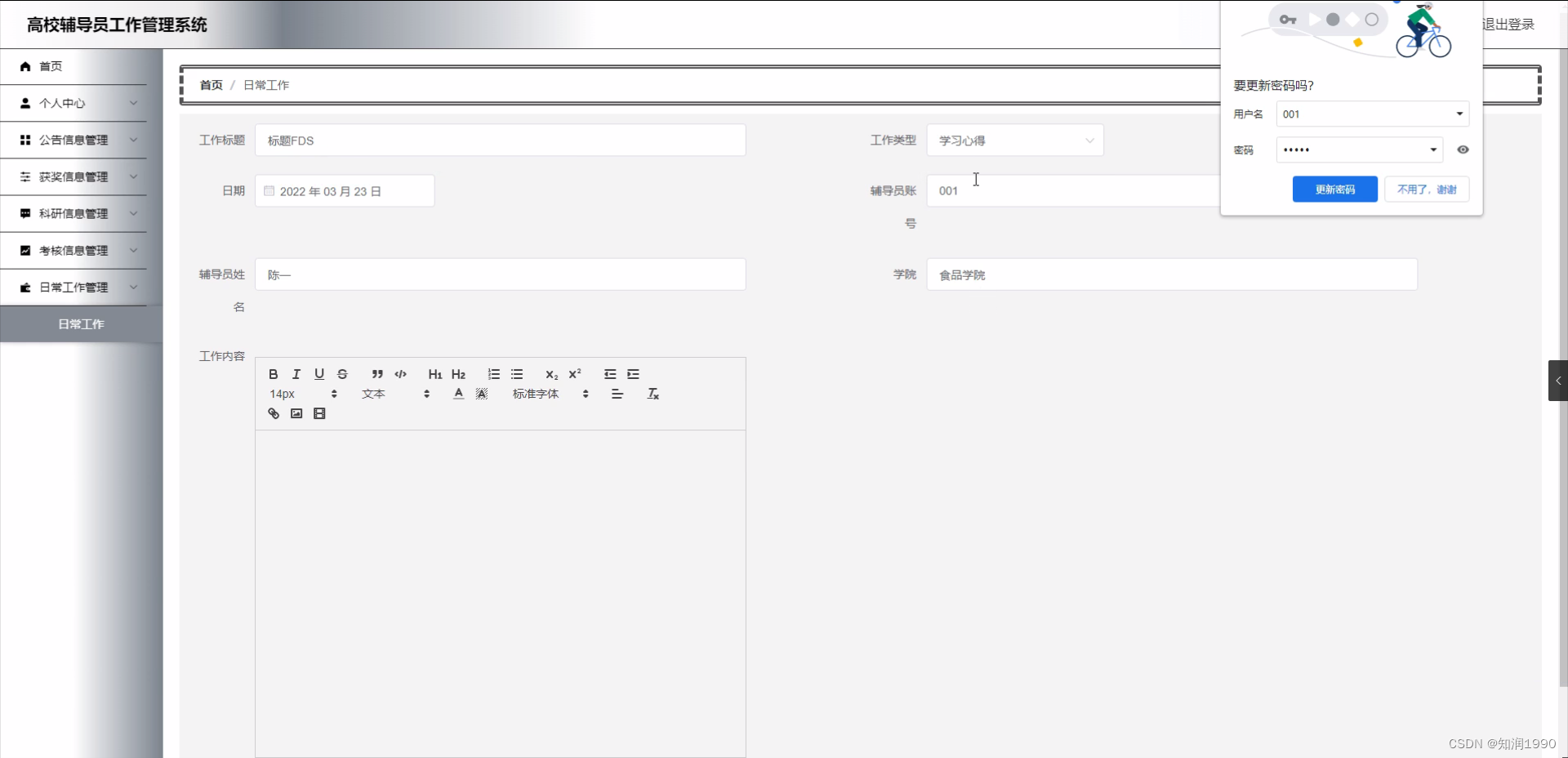Viewport: 1568px width, 758px height.
Task: Toggle subscript formatting
Action: 552,375
